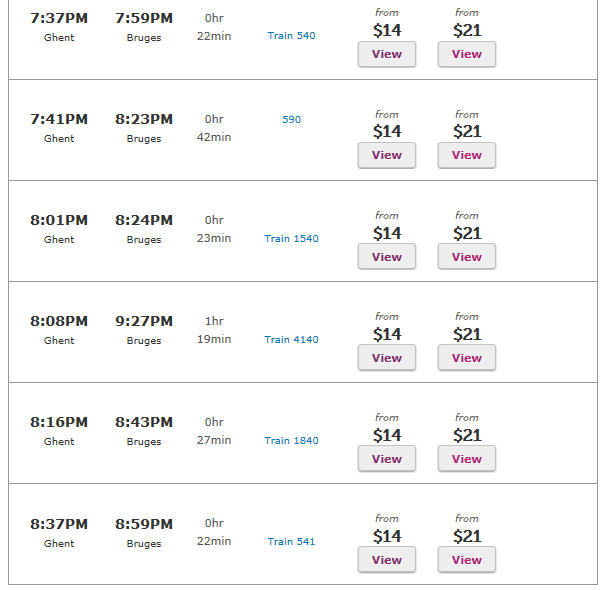
Task: View $14 fare for 8:16PM departure
Action: (x=386, y=458)
